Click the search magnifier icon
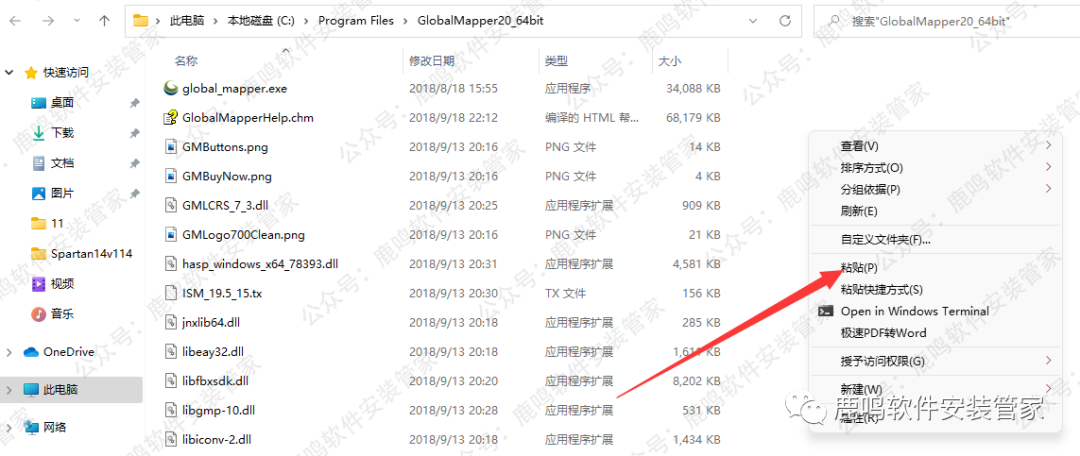 pyautogui.click(x=835, y=21)
